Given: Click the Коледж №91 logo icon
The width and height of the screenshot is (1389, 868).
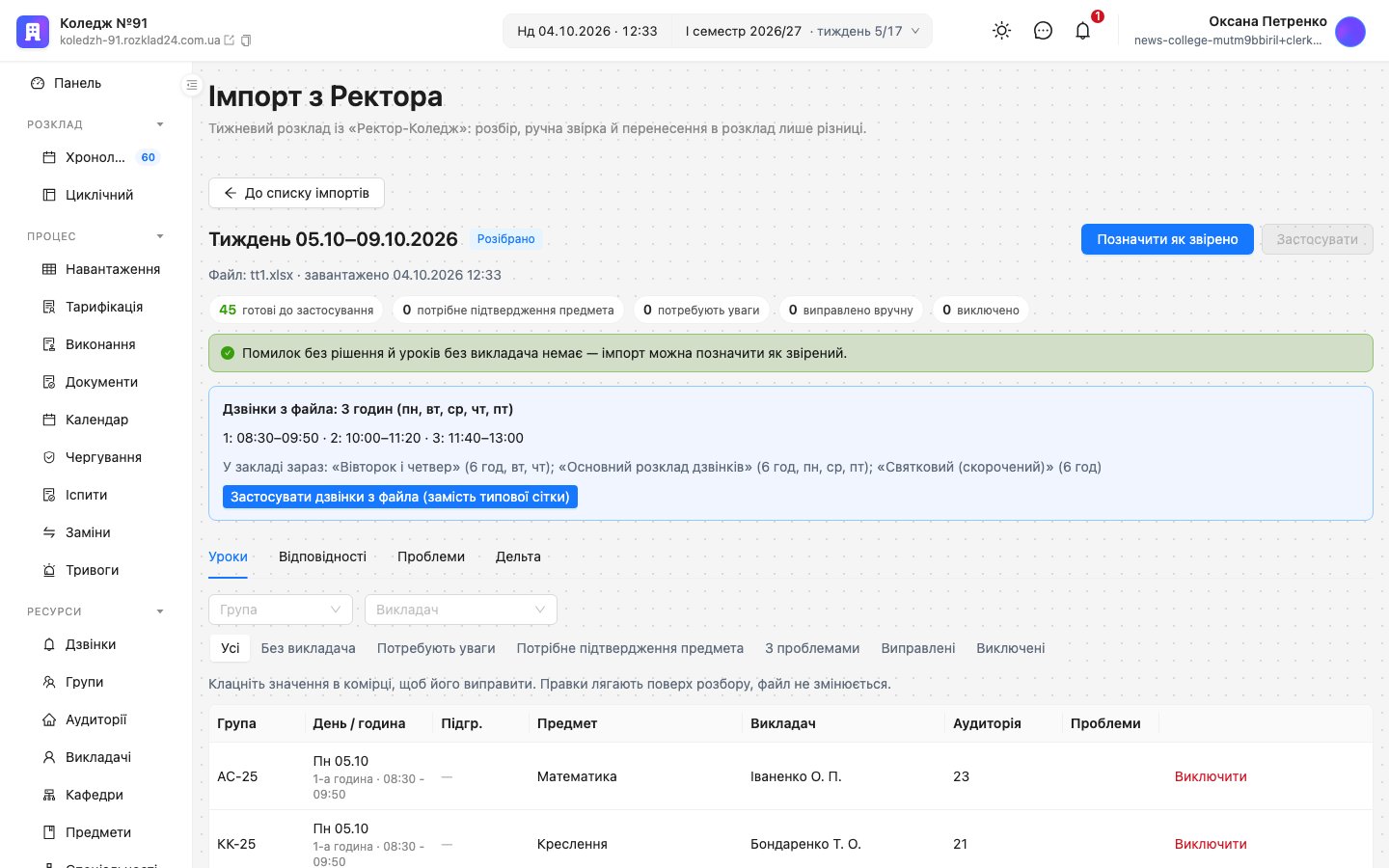Looking at the screenshot, I should 33,31.
